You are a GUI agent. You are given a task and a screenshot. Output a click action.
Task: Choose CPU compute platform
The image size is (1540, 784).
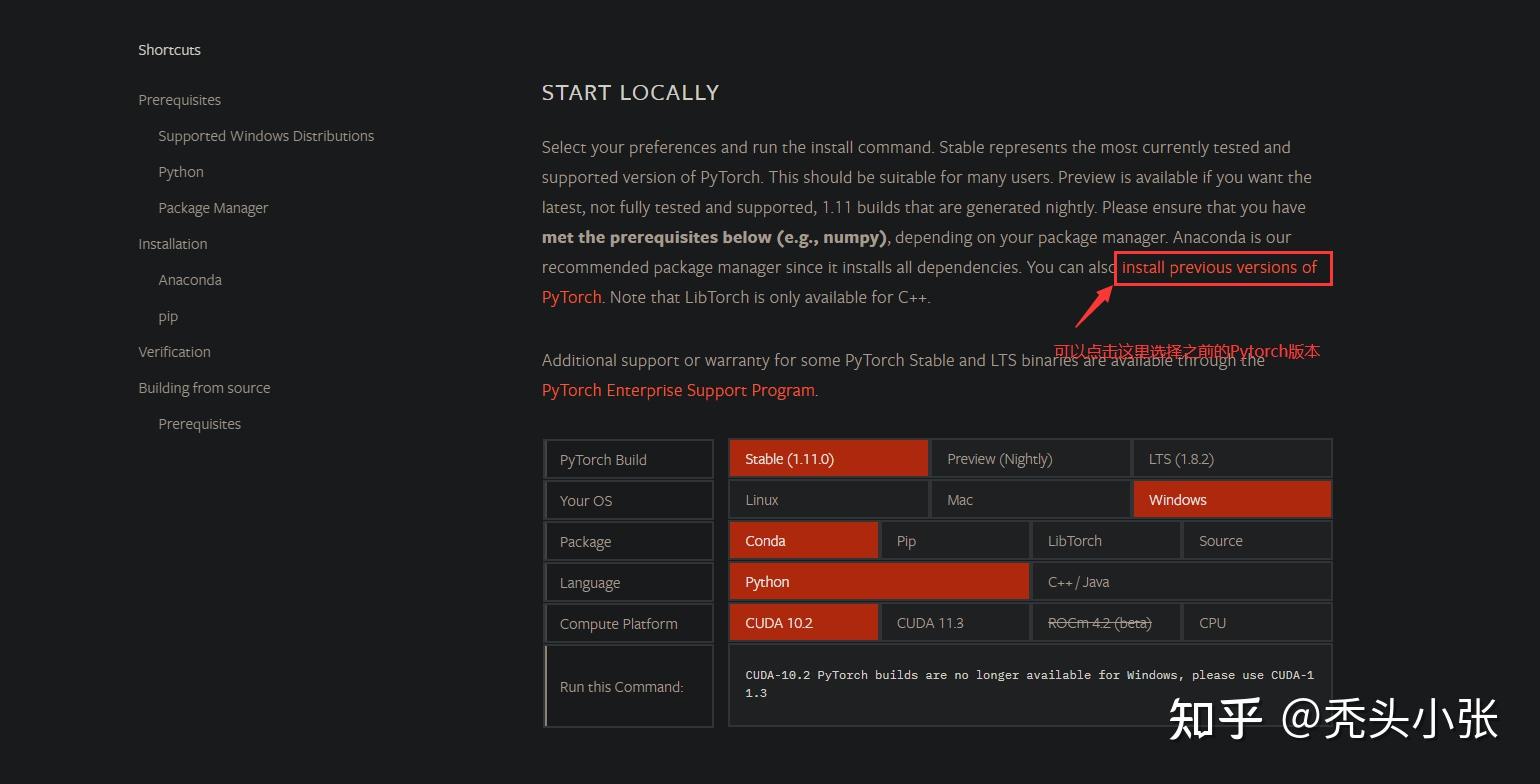1257,622
